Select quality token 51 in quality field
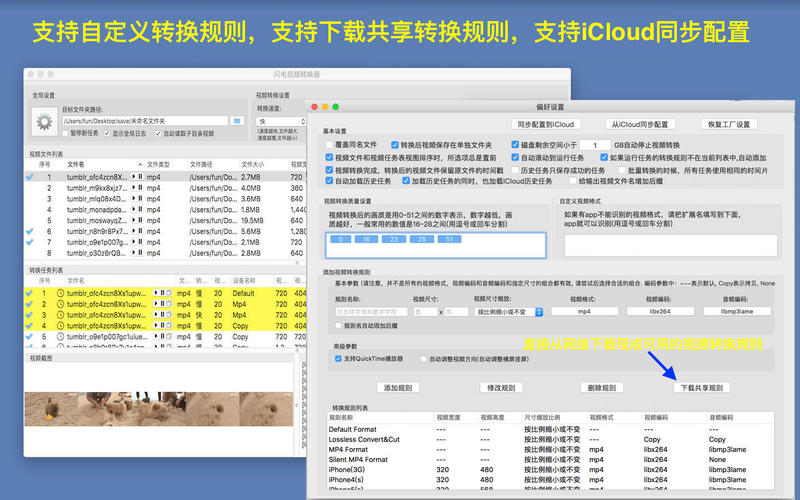Viewport: 800px width, 500px height. pos(449,239)
